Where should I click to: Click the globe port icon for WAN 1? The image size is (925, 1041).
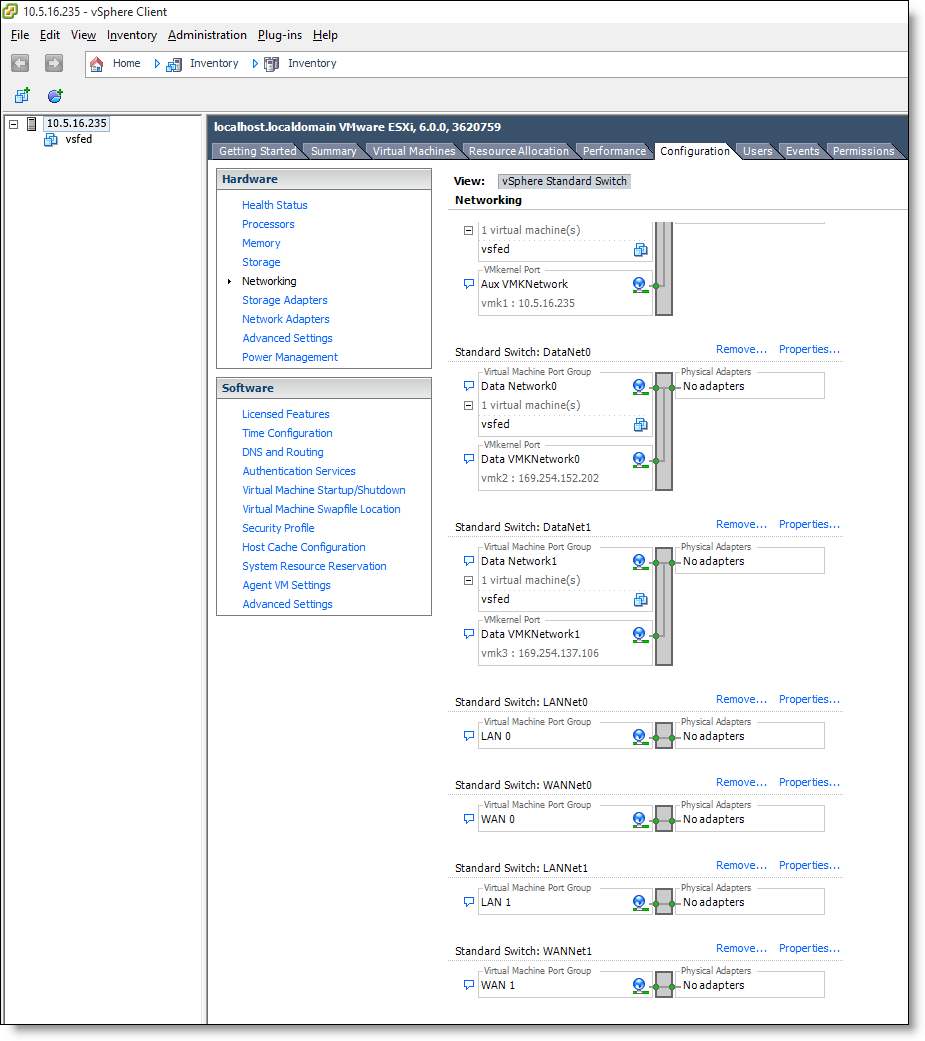[x=639, y=985]
